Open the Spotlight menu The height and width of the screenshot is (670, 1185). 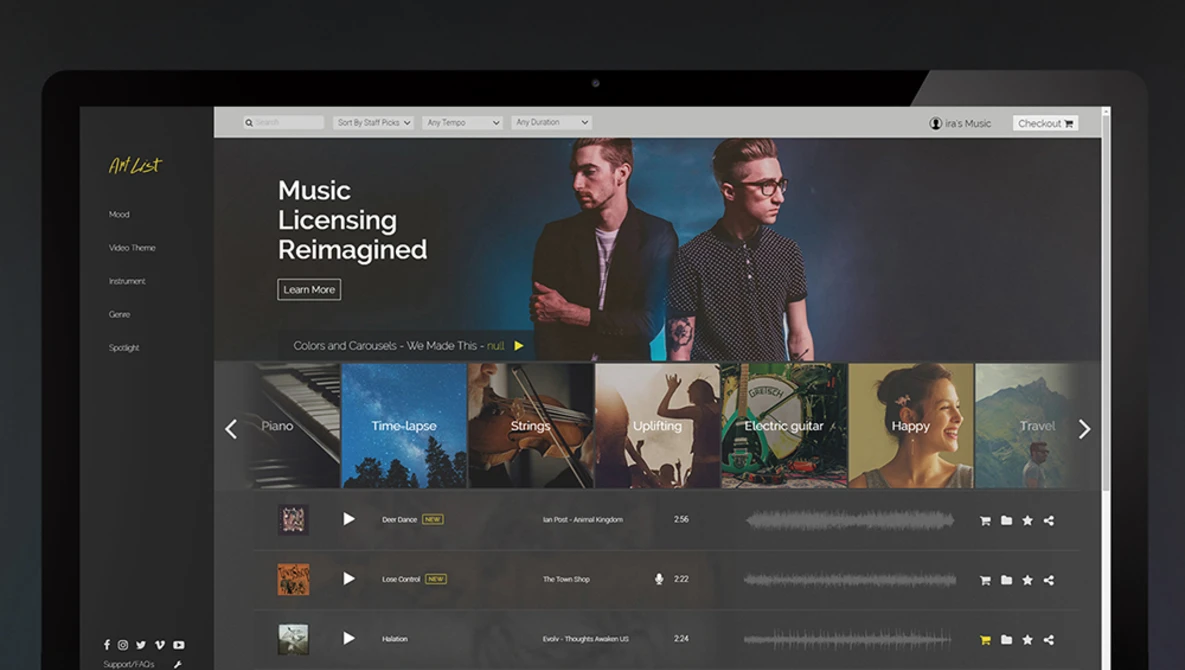pyautogui.click(x=124, y=347)
